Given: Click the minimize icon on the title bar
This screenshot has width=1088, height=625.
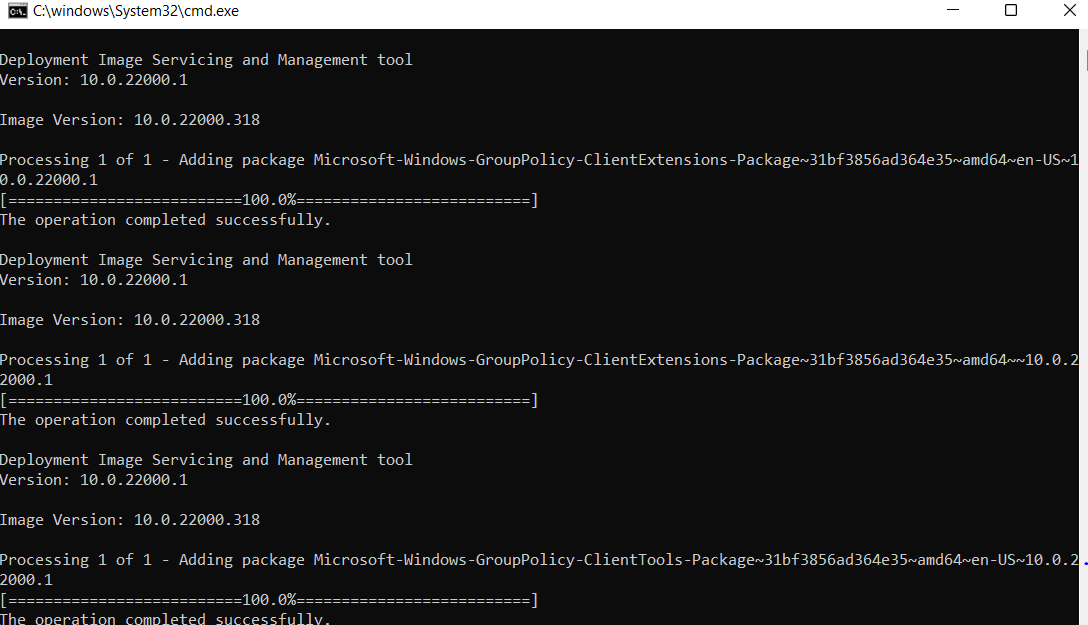Looking at the screenshot, I should [952, 10].
